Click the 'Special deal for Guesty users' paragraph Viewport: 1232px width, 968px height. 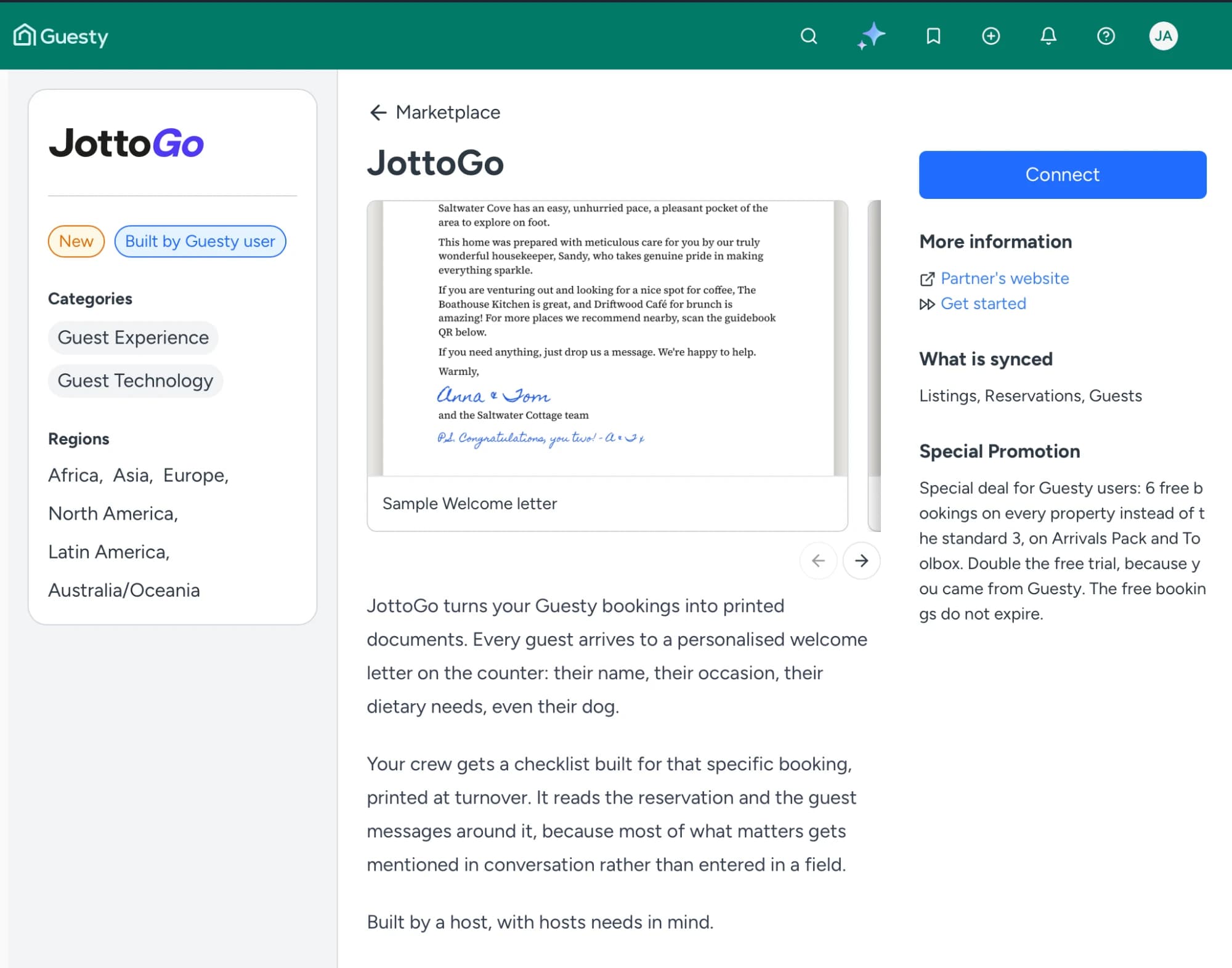tap(1063, 551)
